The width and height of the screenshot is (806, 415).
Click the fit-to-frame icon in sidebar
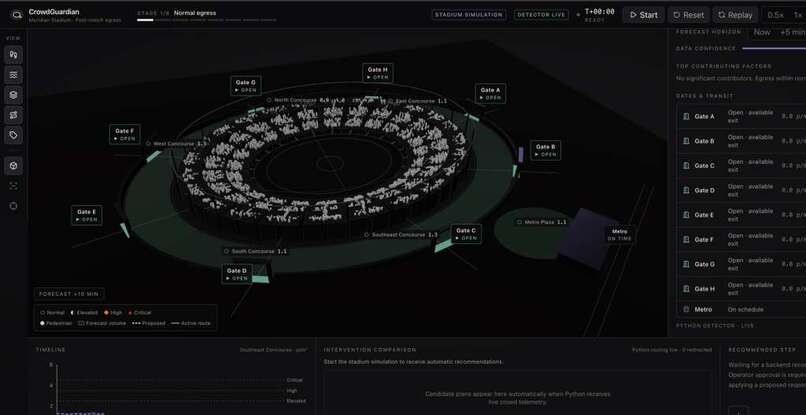coord(13,186)
